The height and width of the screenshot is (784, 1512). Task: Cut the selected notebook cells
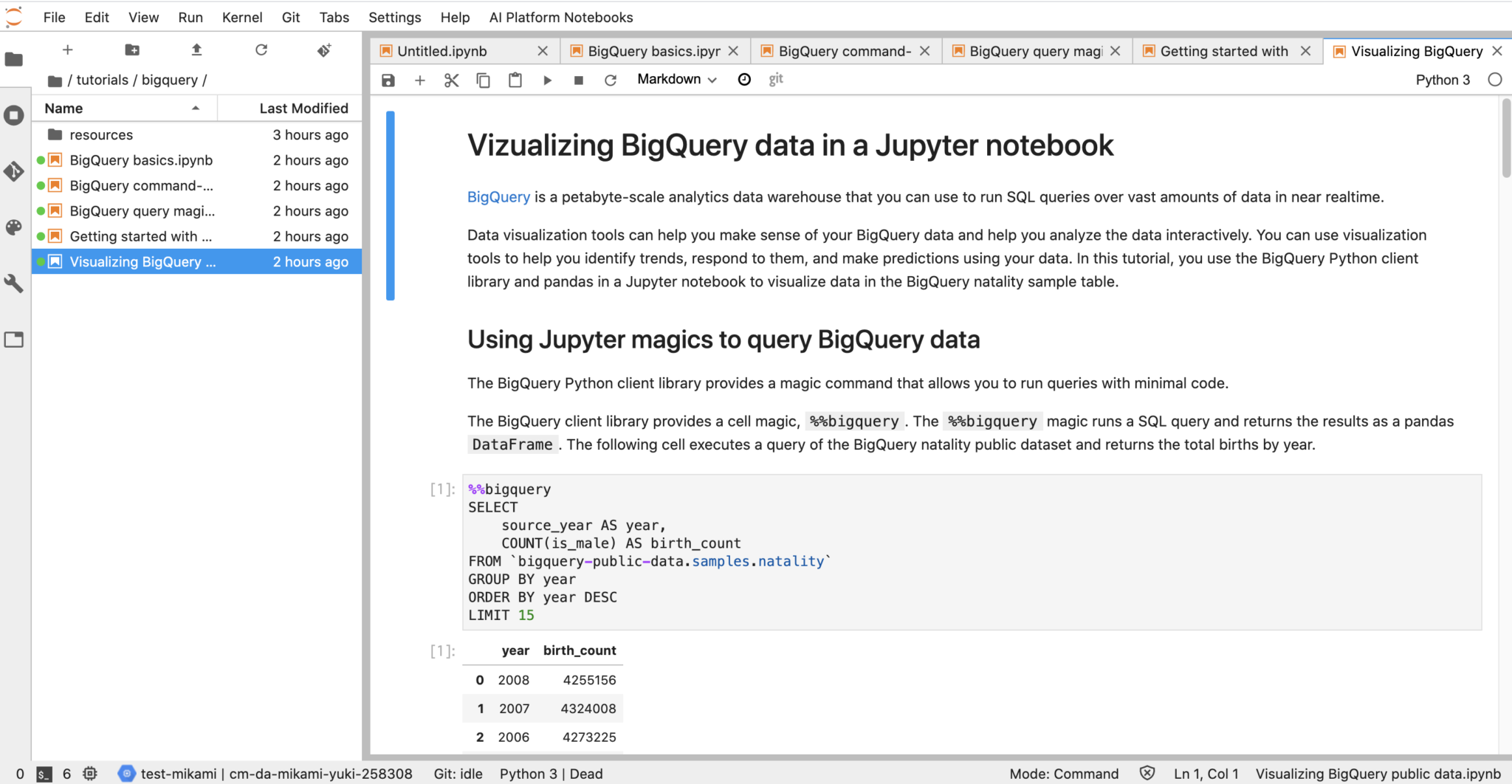[451, 80]
